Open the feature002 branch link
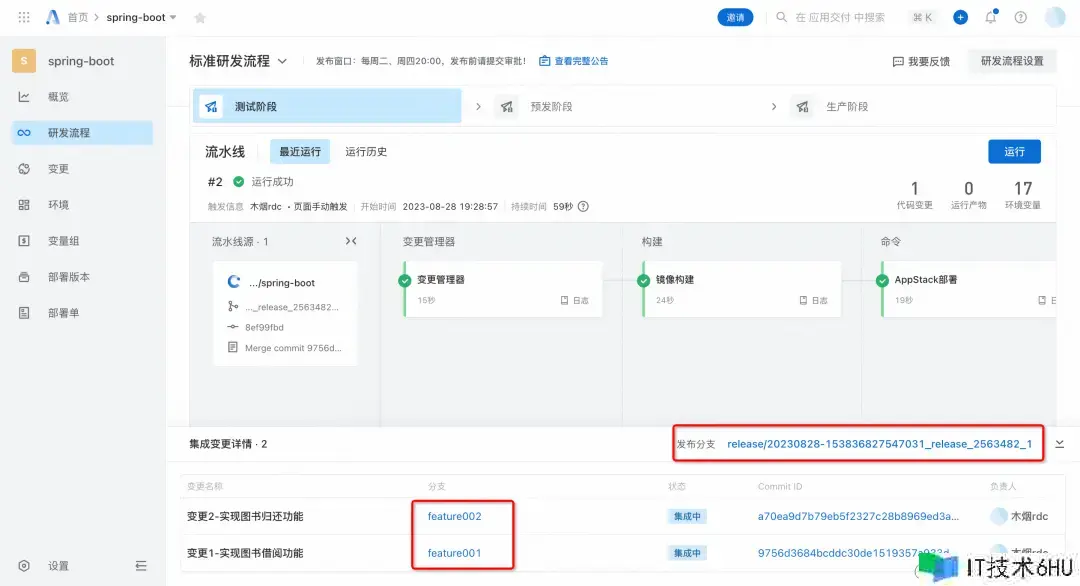1080x586 pixels. pos(454,516)
